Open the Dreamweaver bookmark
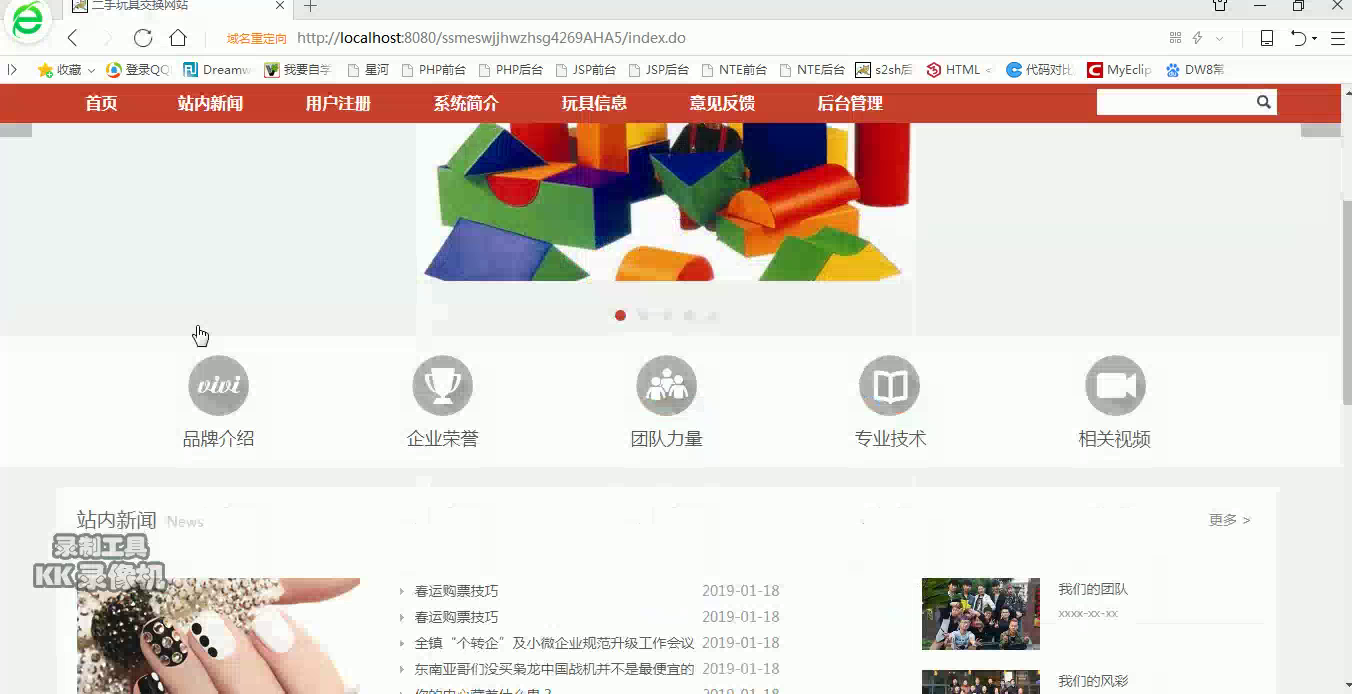Screen dimensions: 1352x694 tap(217, 70)
